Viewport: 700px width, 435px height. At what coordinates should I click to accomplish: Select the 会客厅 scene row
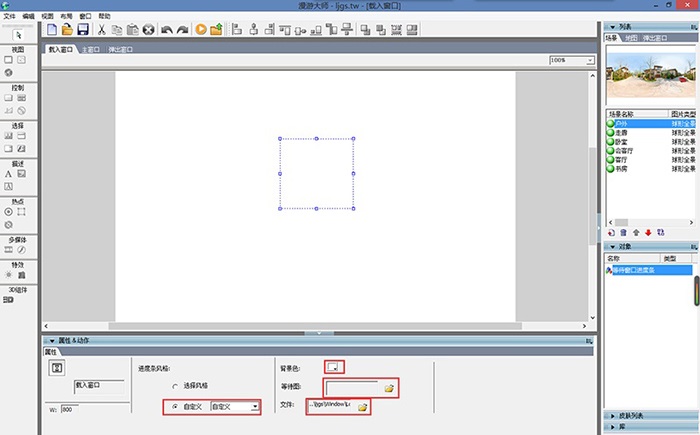tap(650, 151)
